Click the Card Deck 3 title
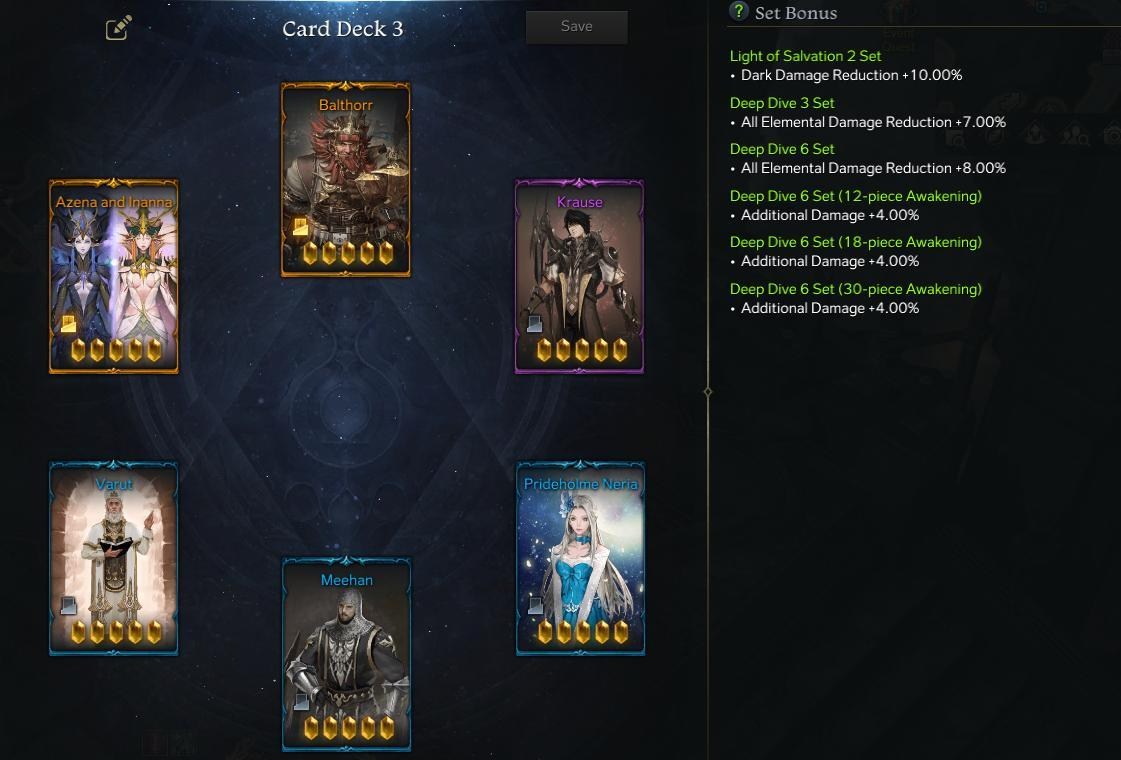 tap(342, 29)
